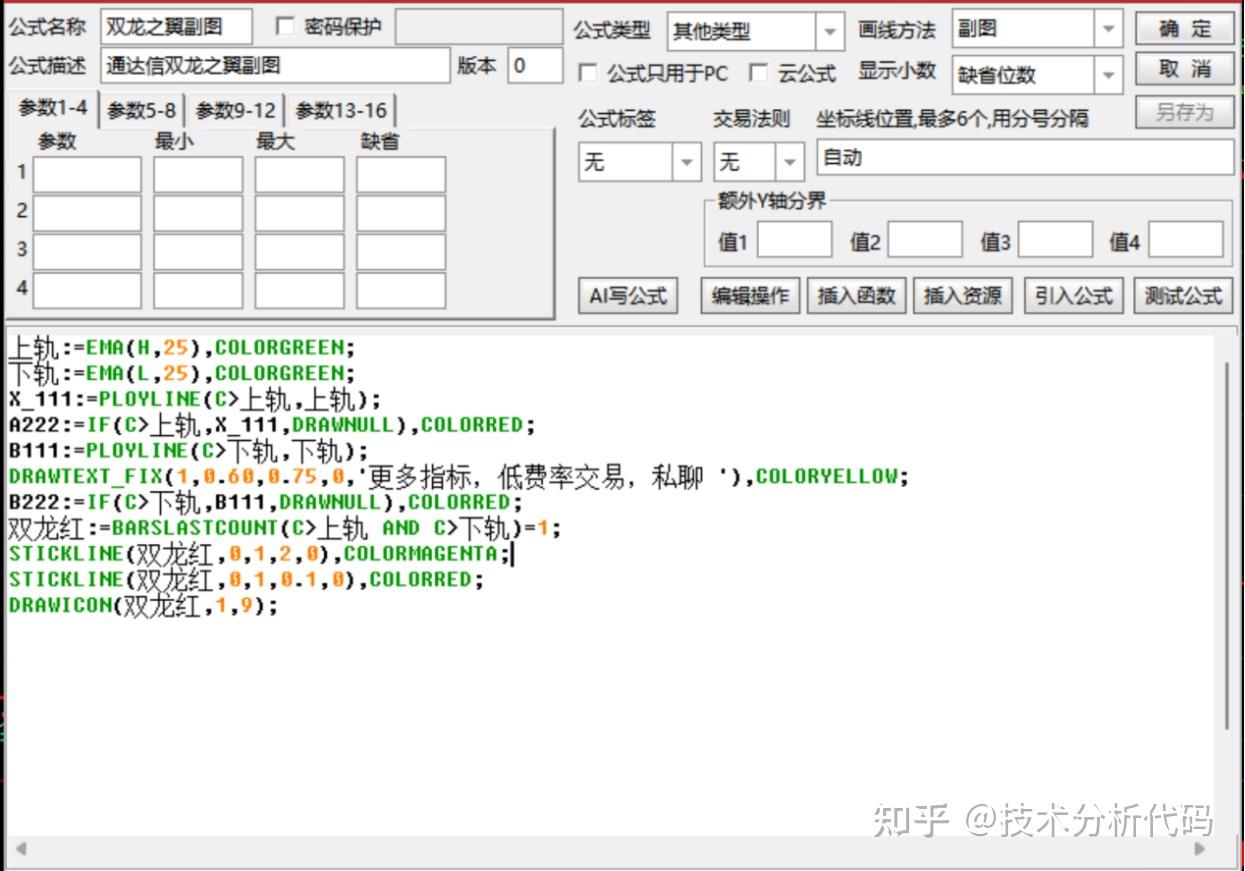Click the 值3 Y-axis boundary field
This screenshot has width=1245, height=871.
point(1055,241)
